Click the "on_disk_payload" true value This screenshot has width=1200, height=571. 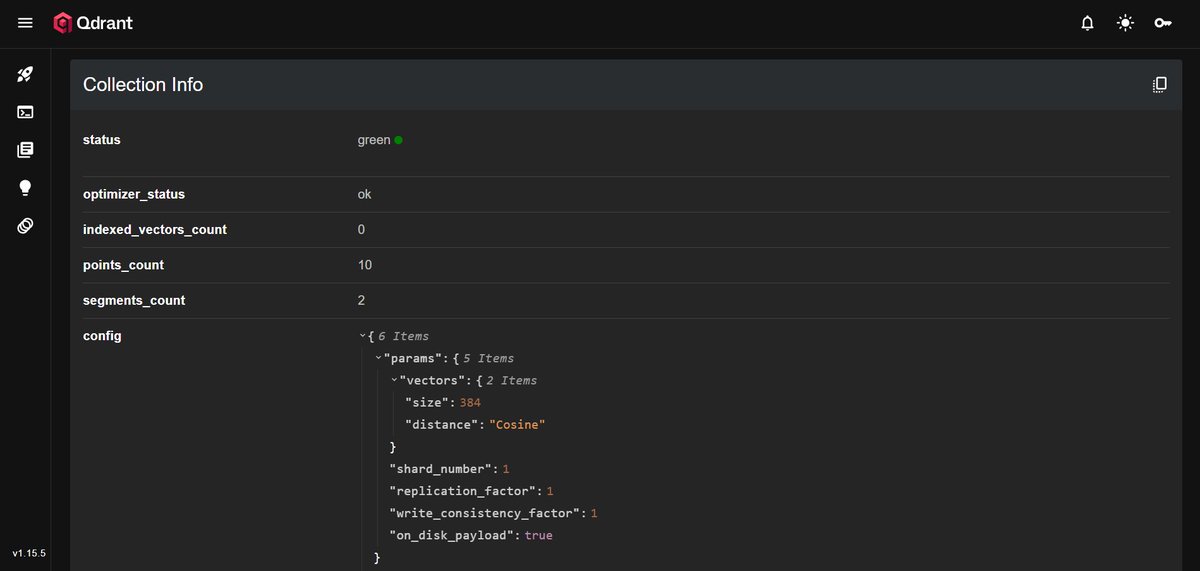(538, 536)
